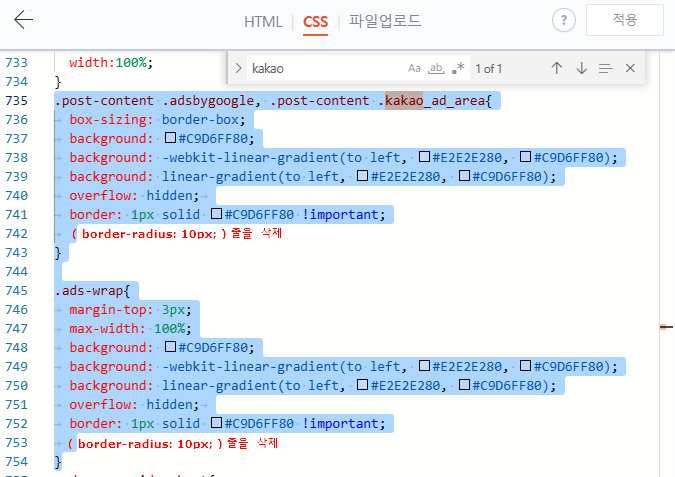Open #C9D6FF80 swatch on line 749
The image size is (675, 477).
pos(525,365)
